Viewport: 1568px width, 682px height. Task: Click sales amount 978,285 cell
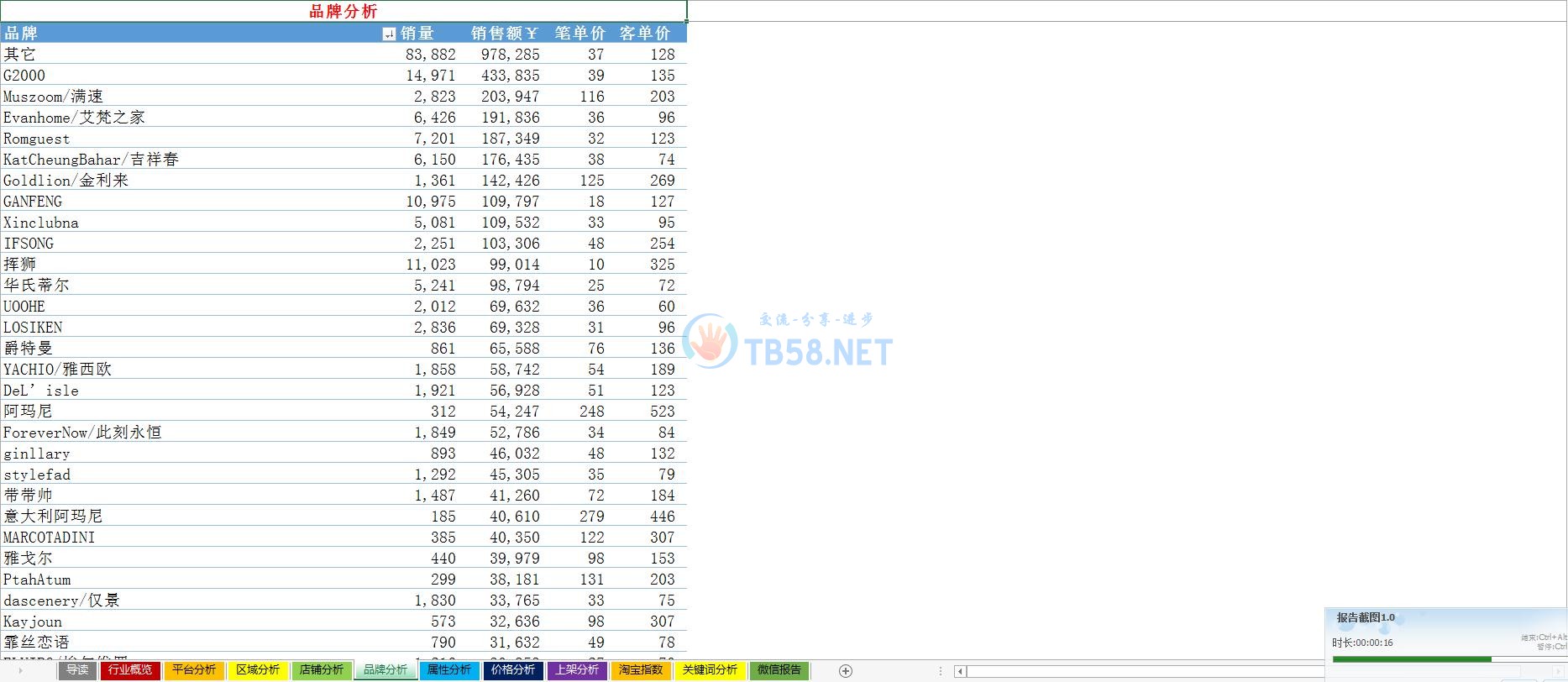[x=511, y=55]
